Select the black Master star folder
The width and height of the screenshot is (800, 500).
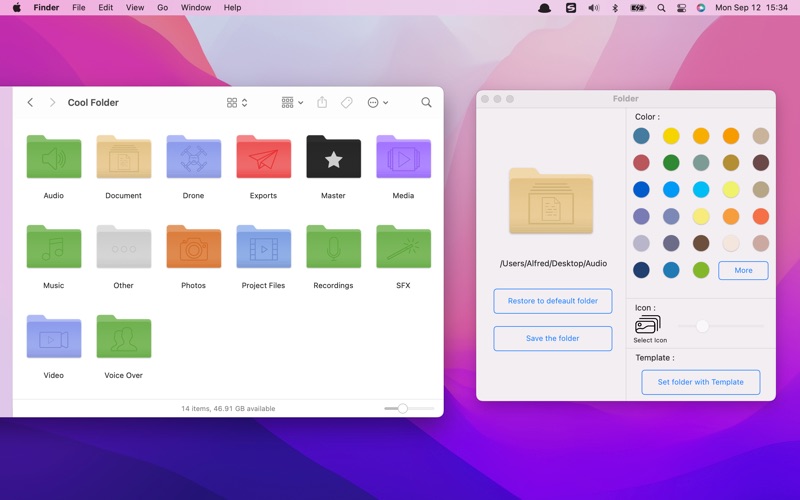[x=333, y=157]
